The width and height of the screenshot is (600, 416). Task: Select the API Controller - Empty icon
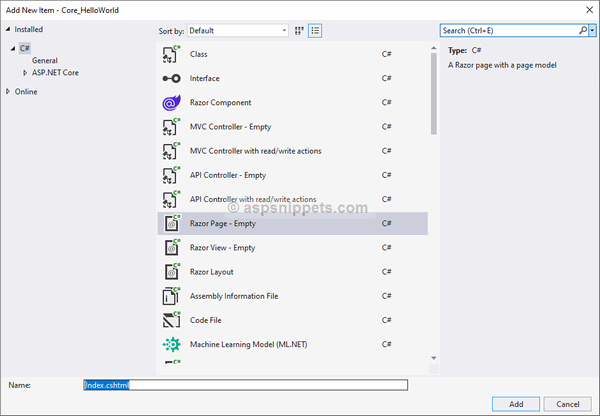171,175
